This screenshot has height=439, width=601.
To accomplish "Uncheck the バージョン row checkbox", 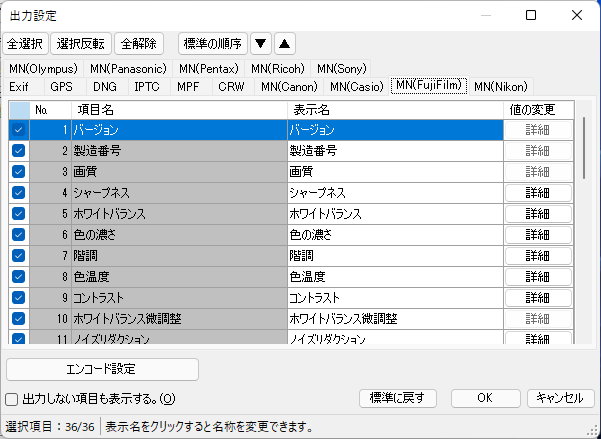I will [x=19, y=130].
